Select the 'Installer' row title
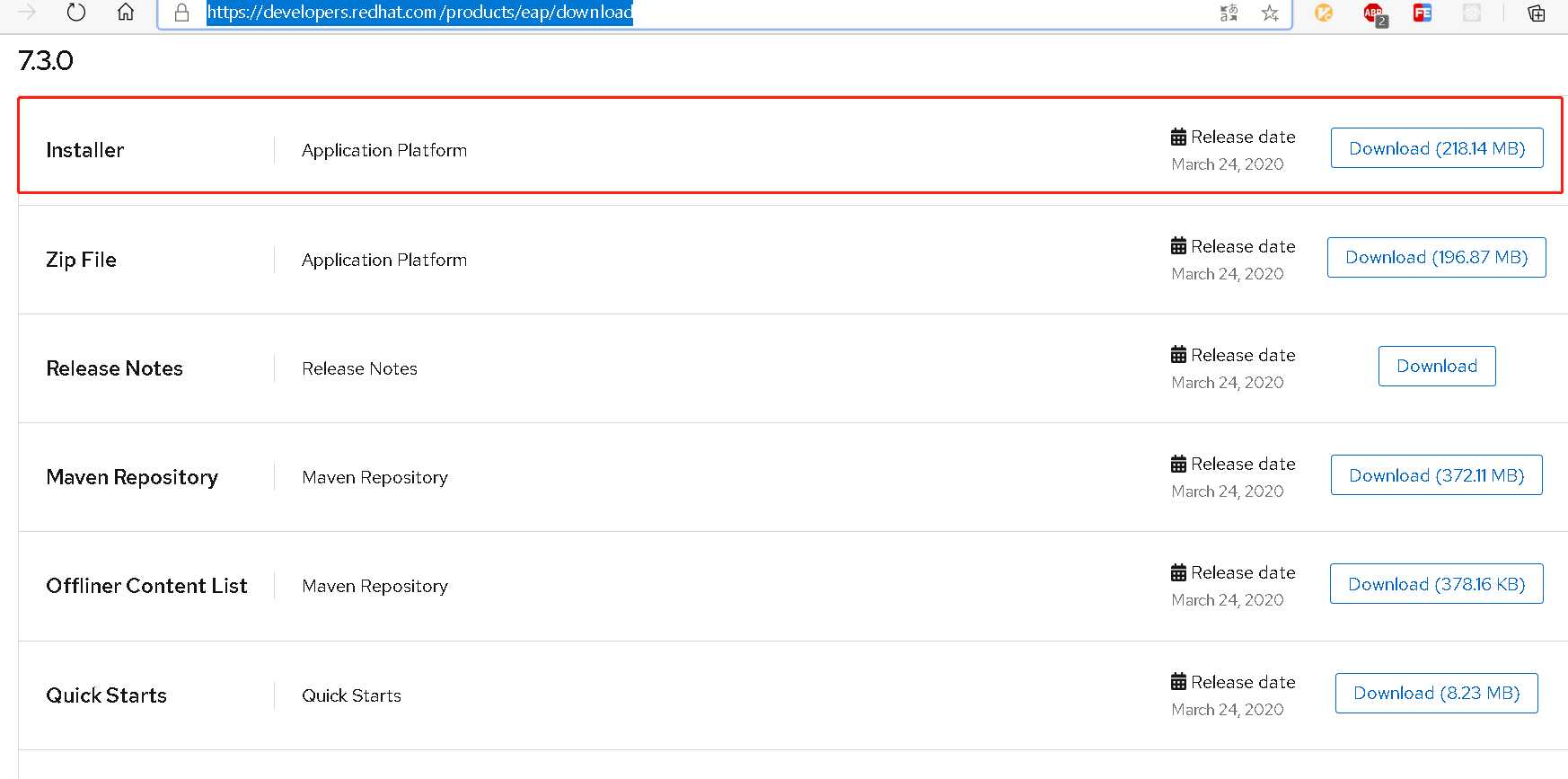The width and height of the screenshot is (1568, 779). click(85, 150)
